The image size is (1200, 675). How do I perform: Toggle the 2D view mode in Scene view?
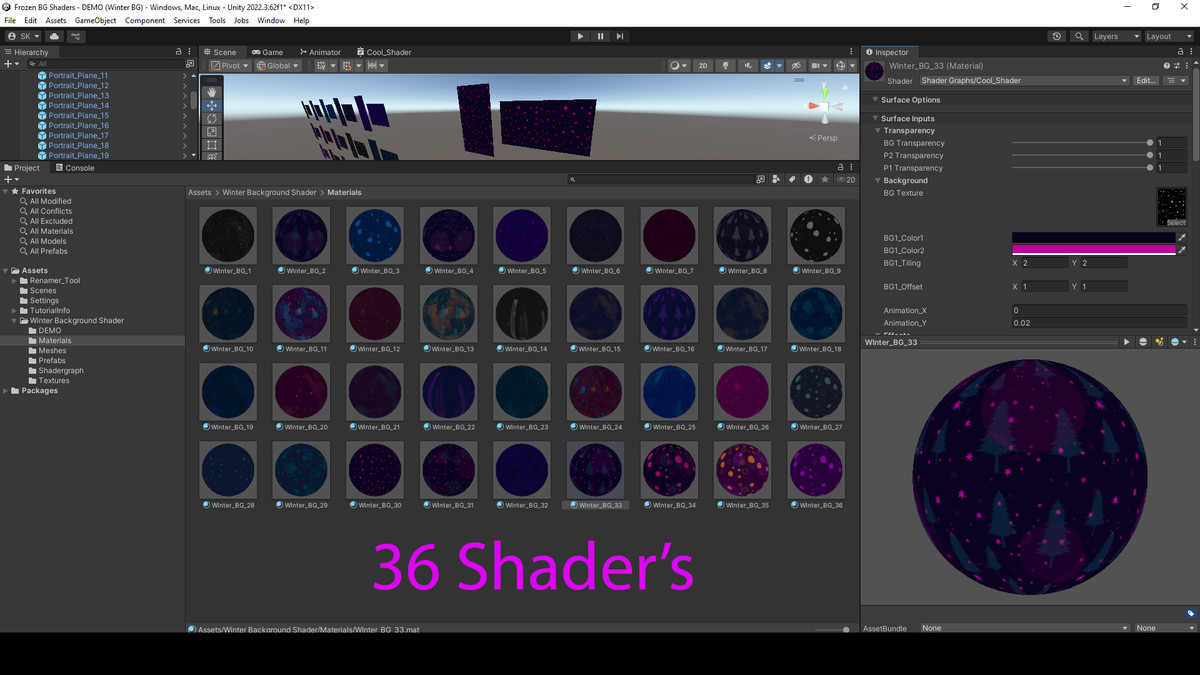tap(703, 65)
